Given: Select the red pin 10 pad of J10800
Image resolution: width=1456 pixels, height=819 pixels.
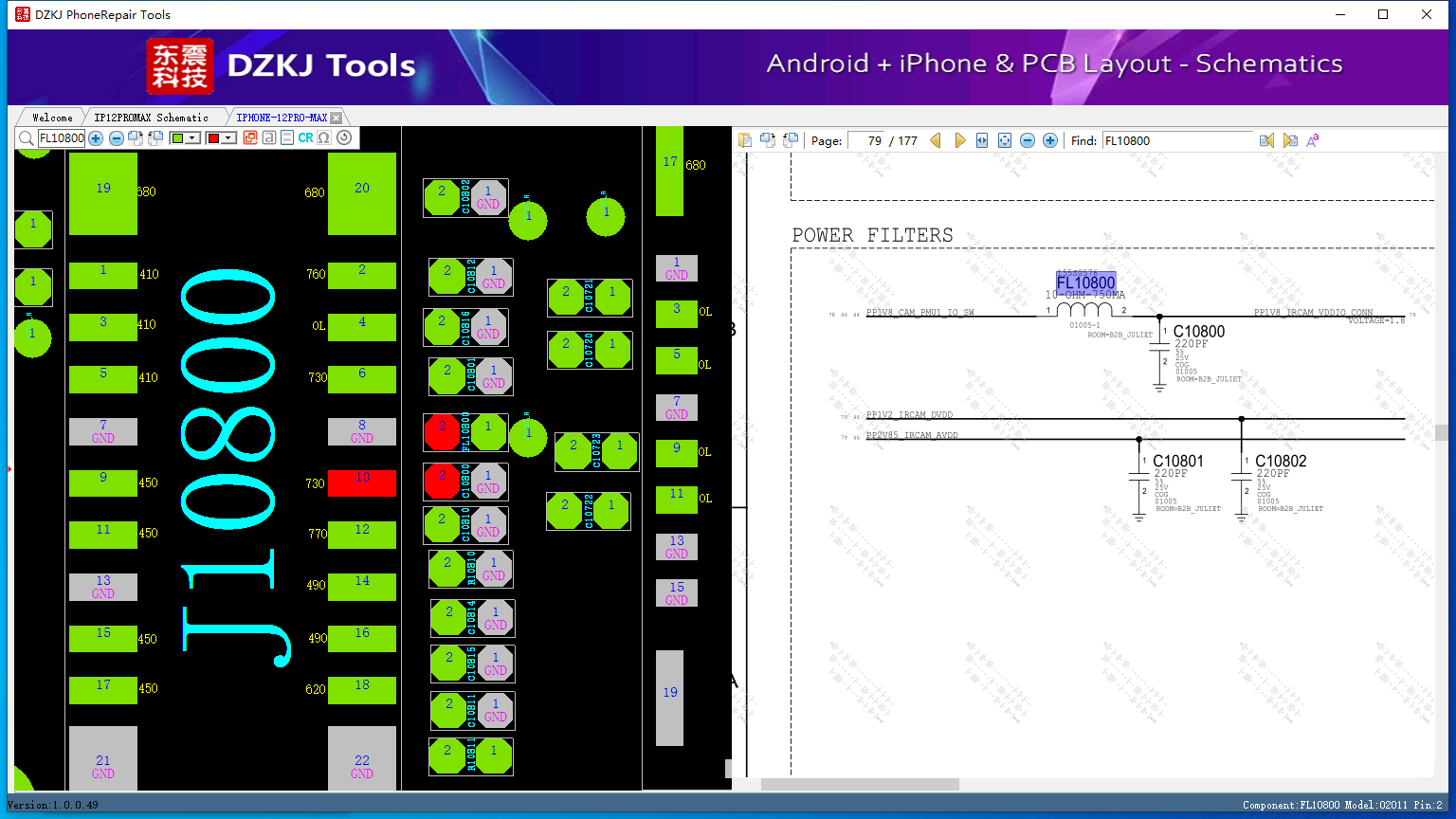Looking at the screenshot, I should [362, 482].
